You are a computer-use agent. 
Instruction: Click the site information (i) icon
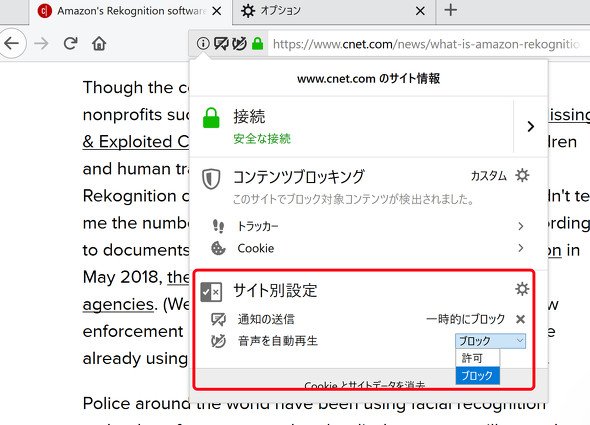pos(203,44)
